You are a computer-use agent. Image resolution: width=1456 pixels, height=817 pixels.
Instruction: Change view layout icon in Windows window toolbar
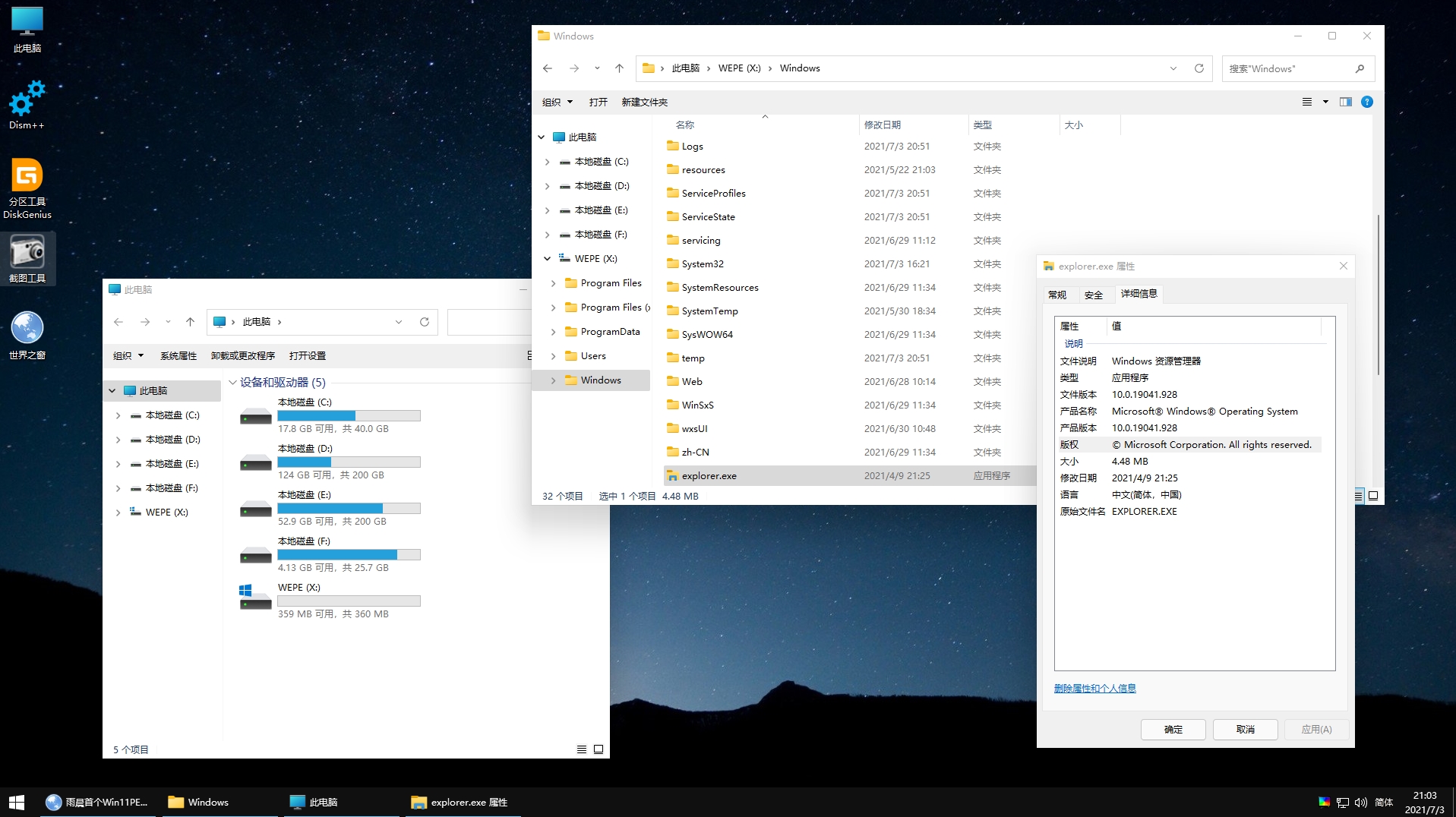pos(1307,102)
